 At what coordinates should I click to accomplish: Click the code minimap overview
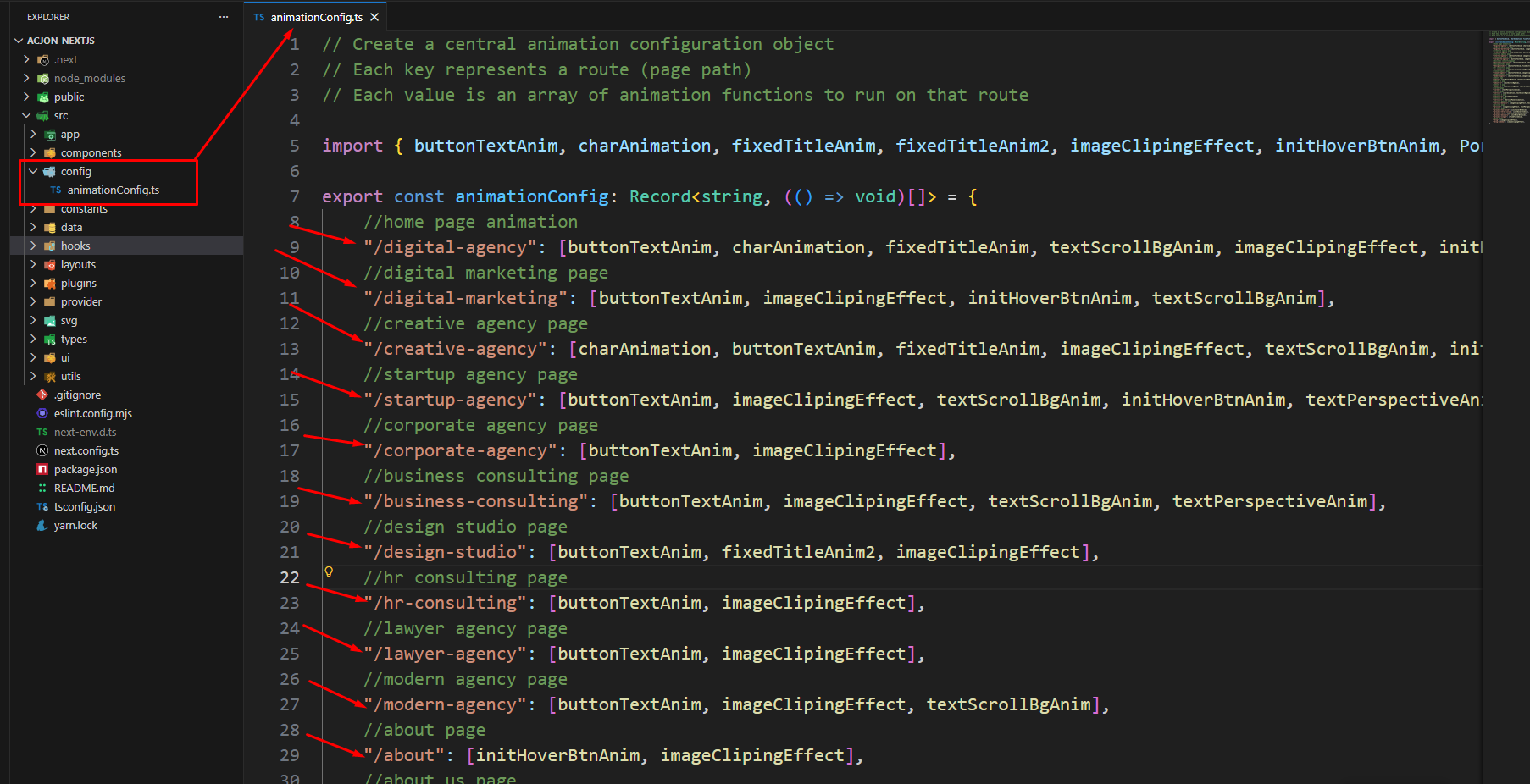pyautogui.click(x=1506, y=78)
